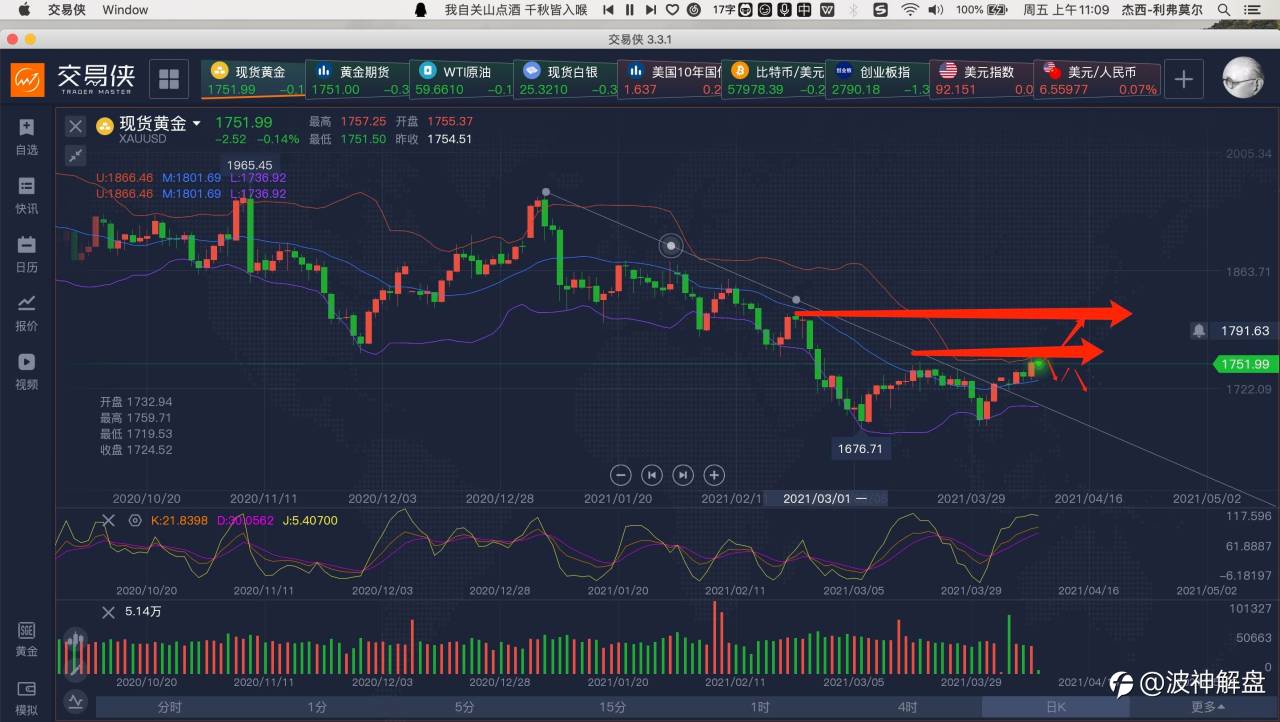The image size is (1280, 722).
Task: Add a new symbol tab with plus
Action: [1183, 80]
